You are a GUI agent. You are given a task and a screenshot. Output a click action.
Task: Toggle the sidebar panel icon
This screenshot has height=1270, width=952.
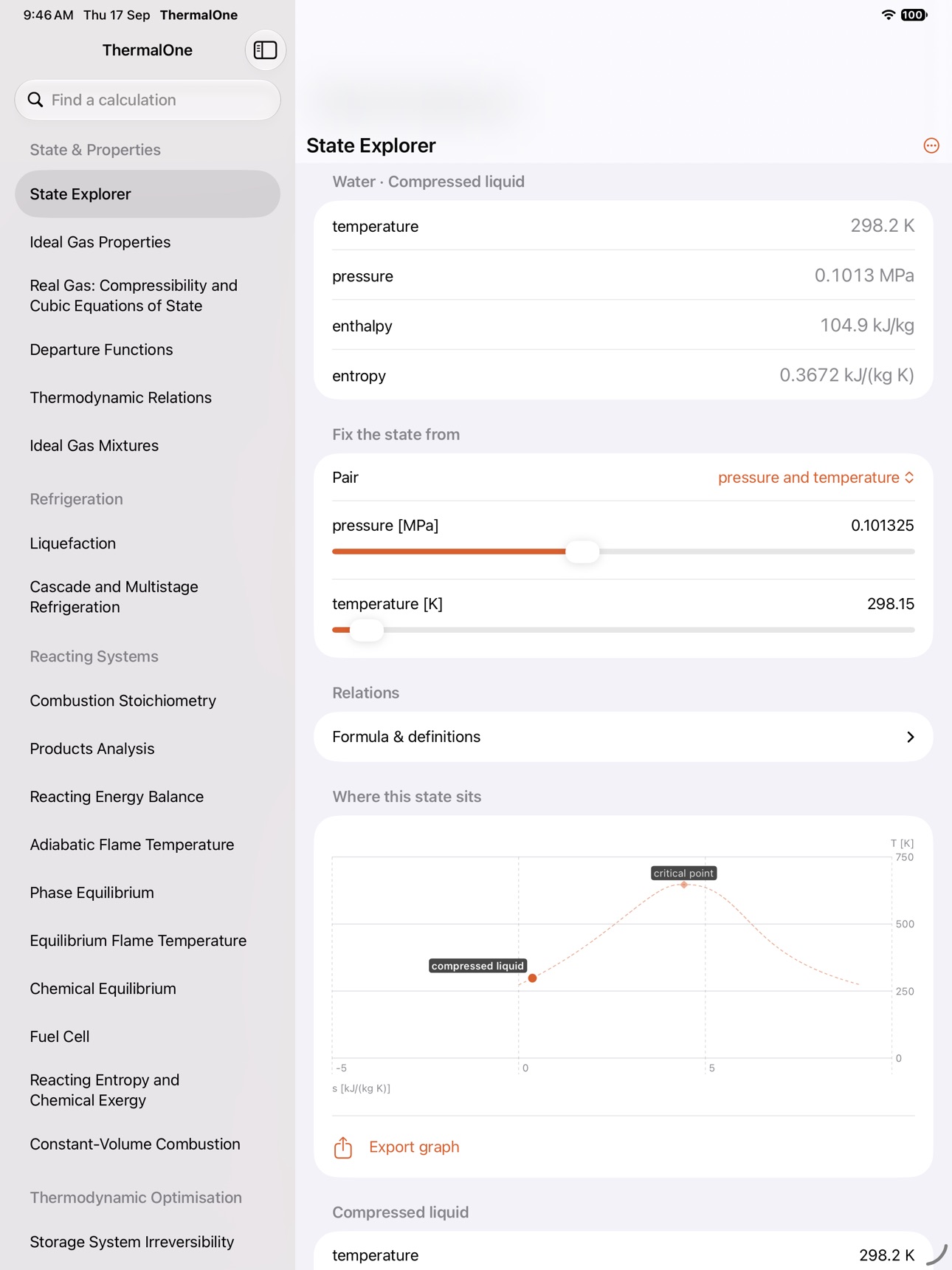point(265,50)
